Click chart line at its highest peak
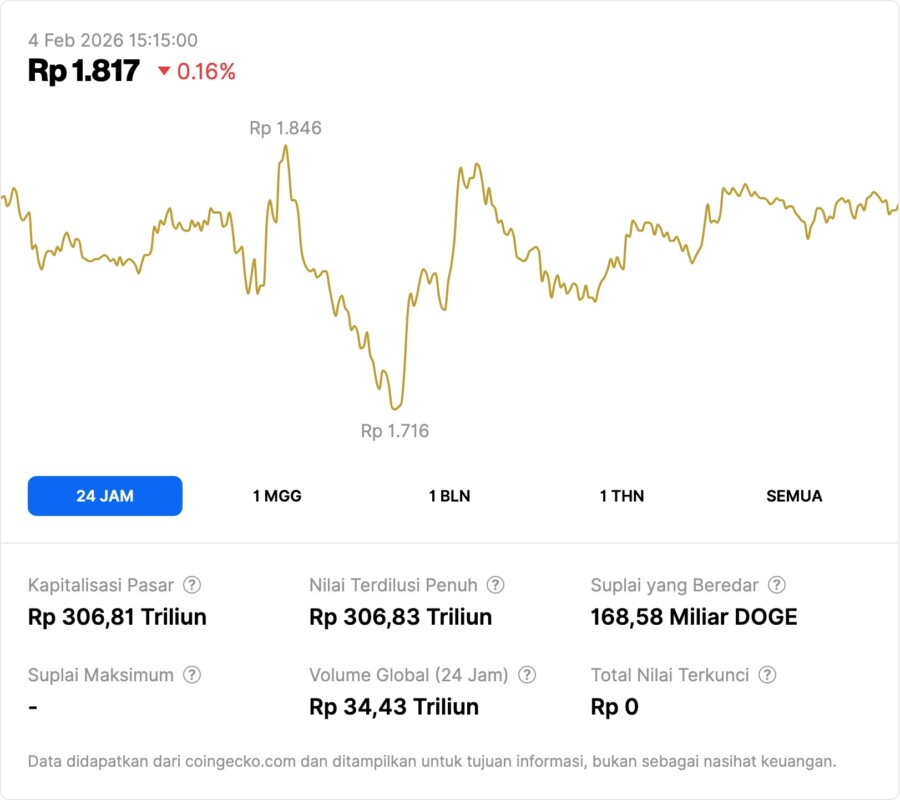Image resolution: width=900 pixels, height=800 pixels. (286, 146)
